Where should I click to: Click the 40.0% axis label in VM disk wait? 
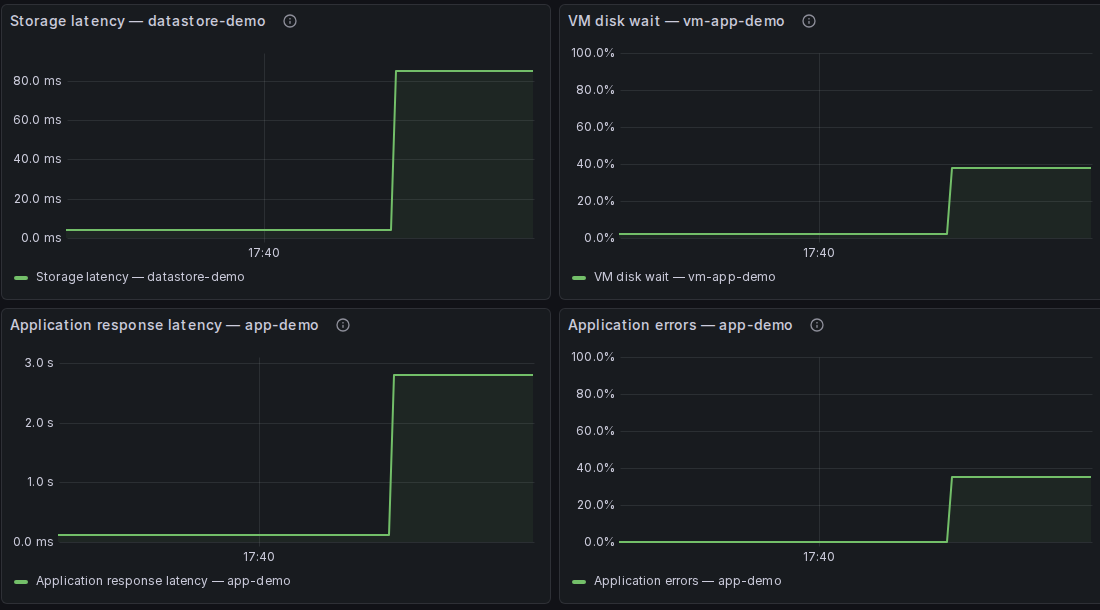pyautogui.click(x=596, y=164)
